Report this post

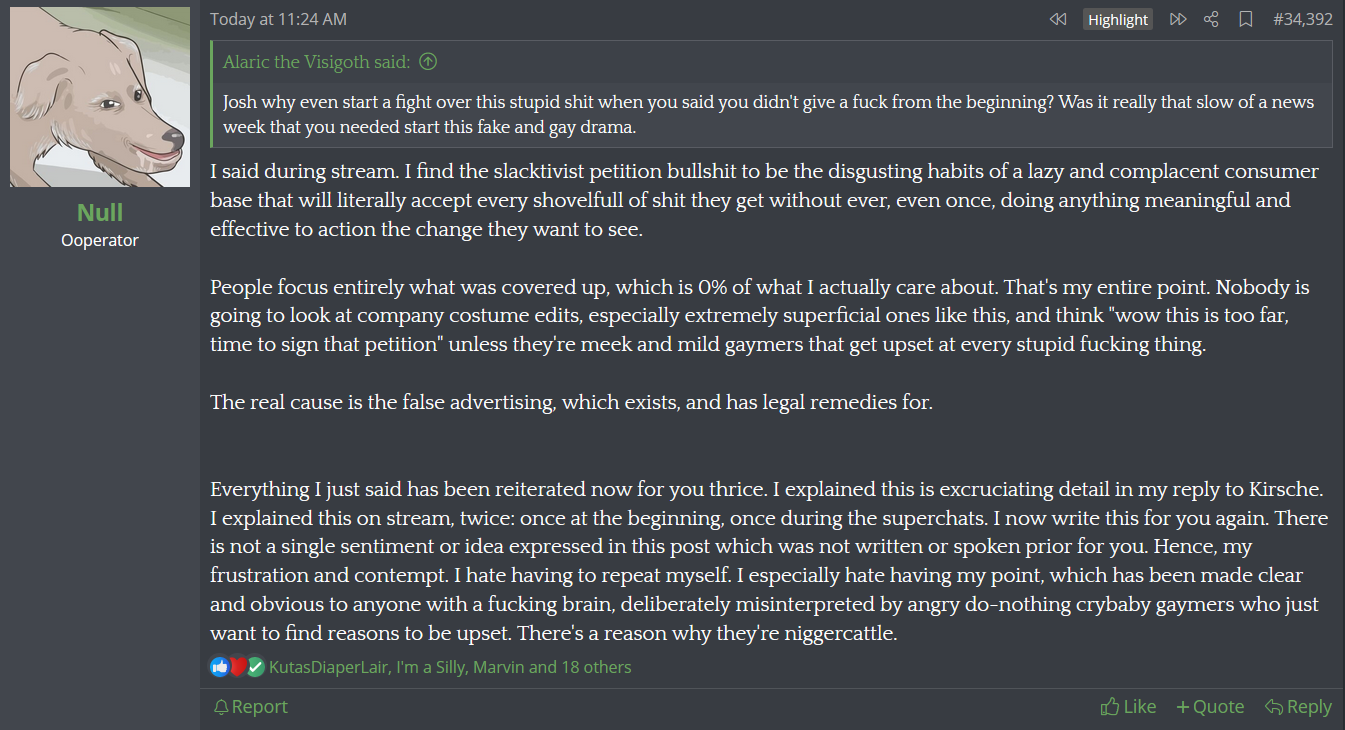point(251,707)
